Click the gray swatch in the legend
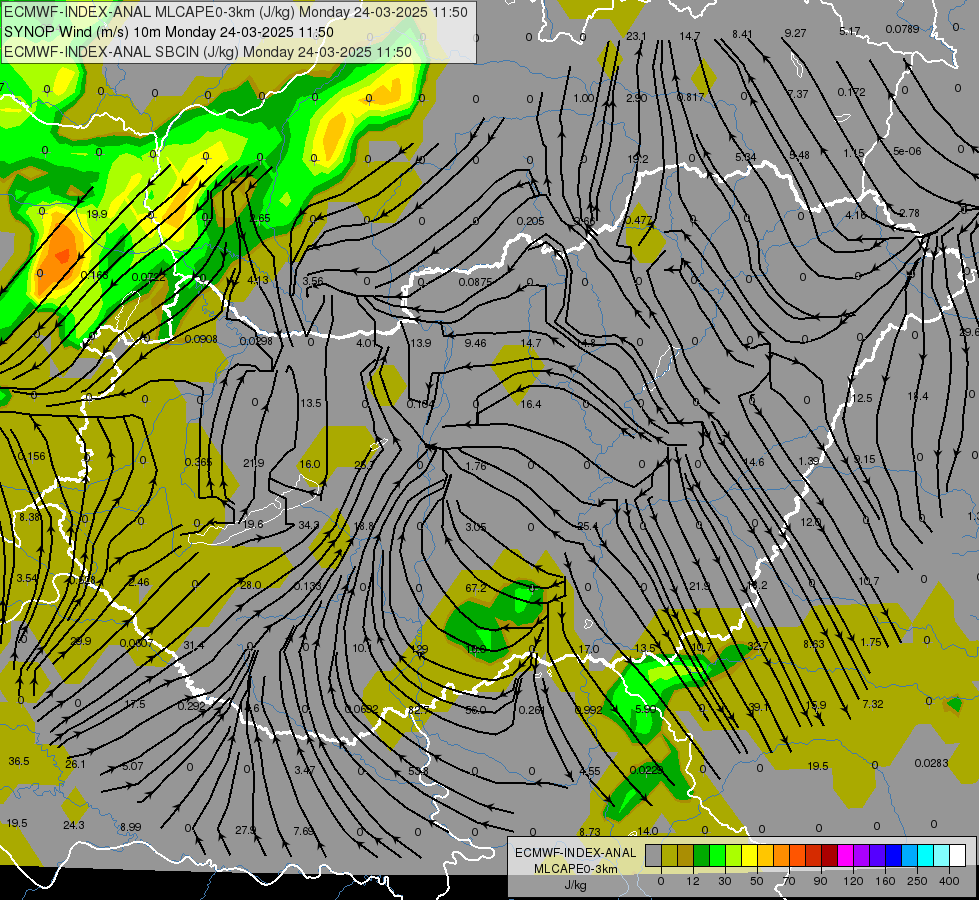Viewport: 979px width, 900px height. pos(653,856)
